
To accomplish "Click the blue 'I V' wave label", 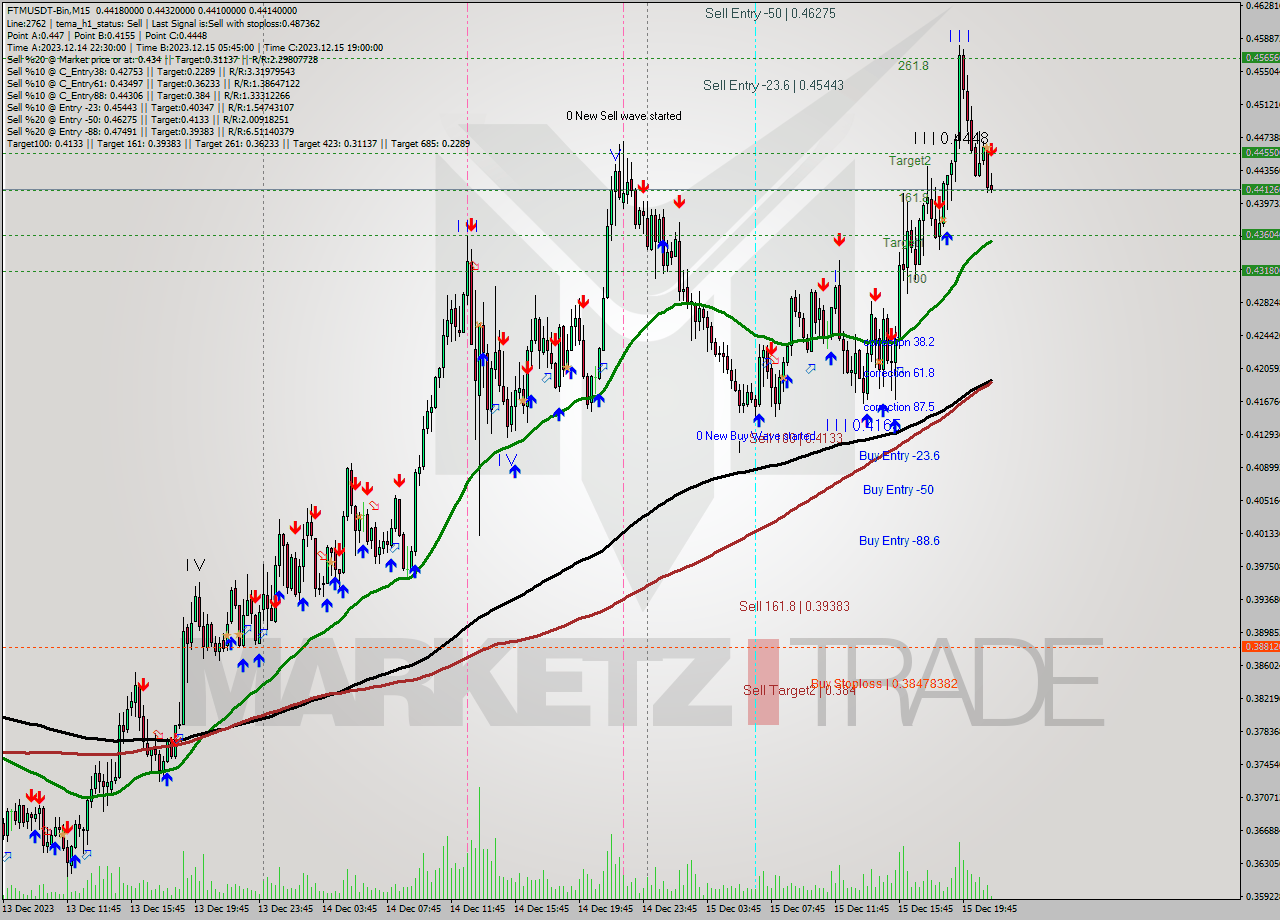I will point(510,460).
